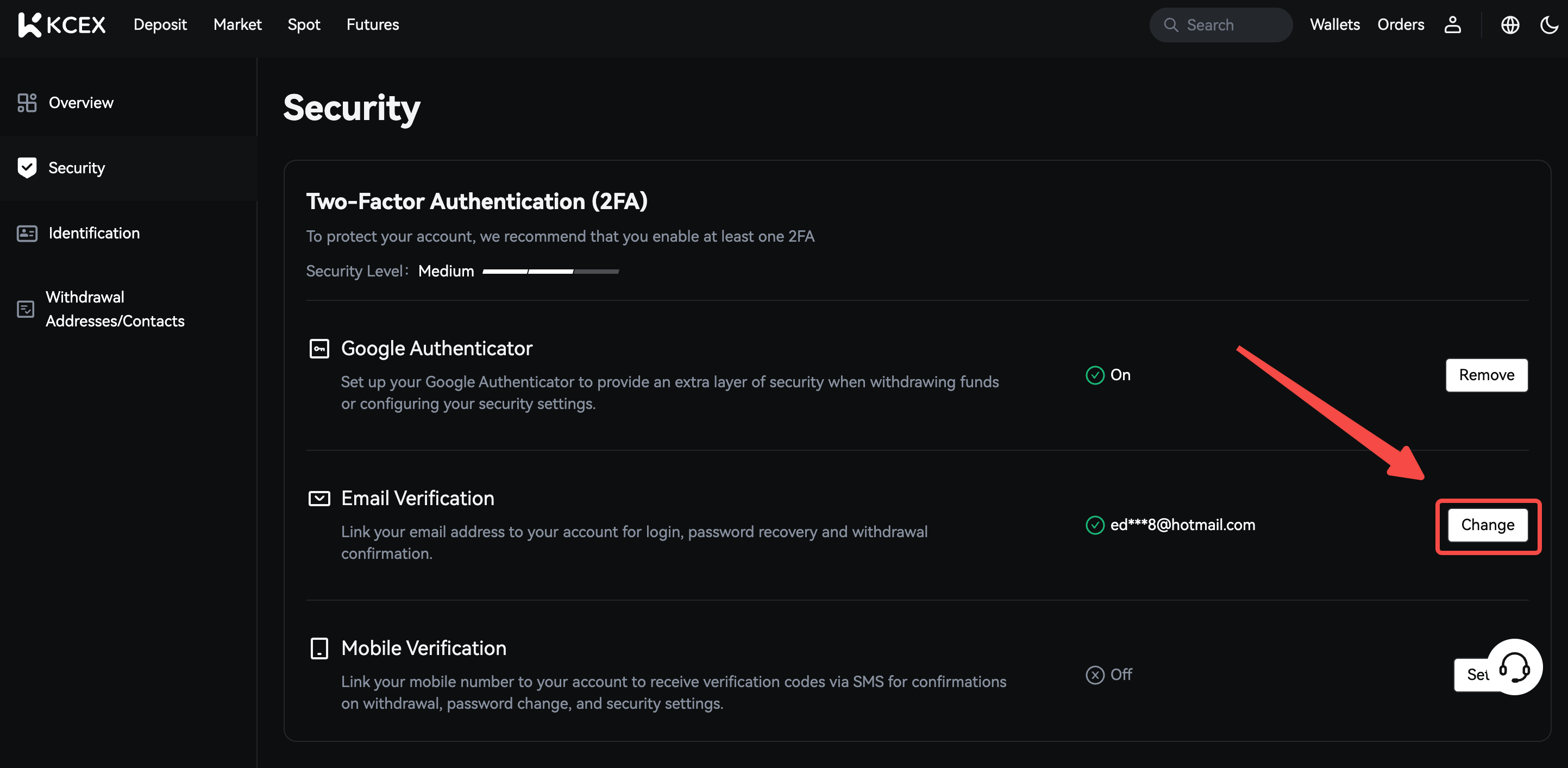Click the Identification card sidebar icon
The image size is (1568, 768).
pyautogui.click(x=27, y=233)
